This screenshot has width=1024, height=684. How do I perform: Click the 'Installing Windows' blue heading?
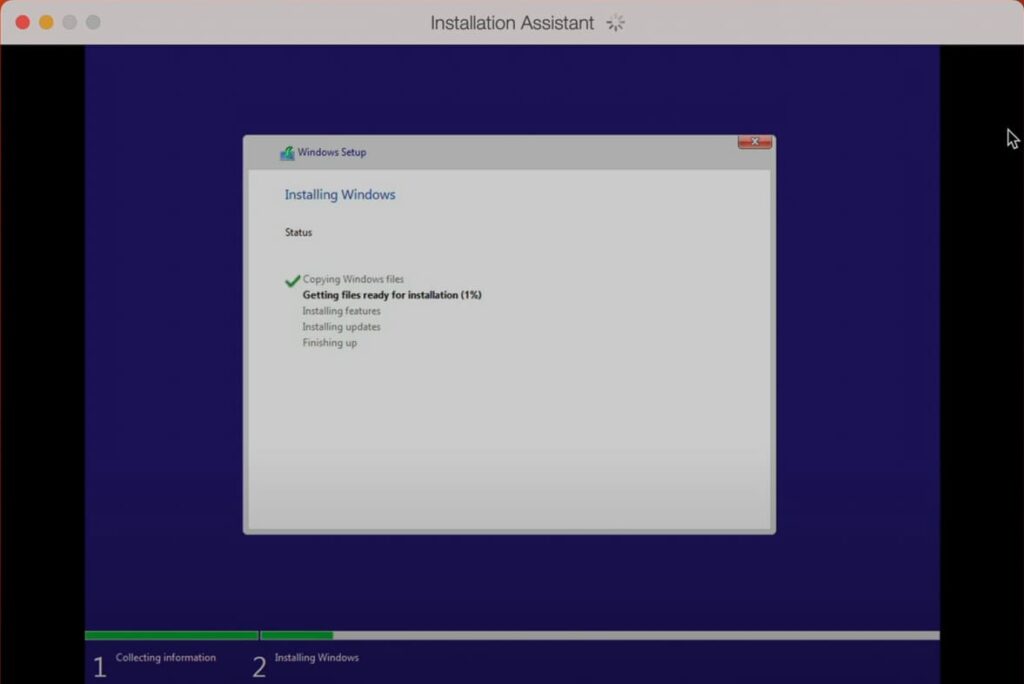pyautogui.click(x=340, y=195)
